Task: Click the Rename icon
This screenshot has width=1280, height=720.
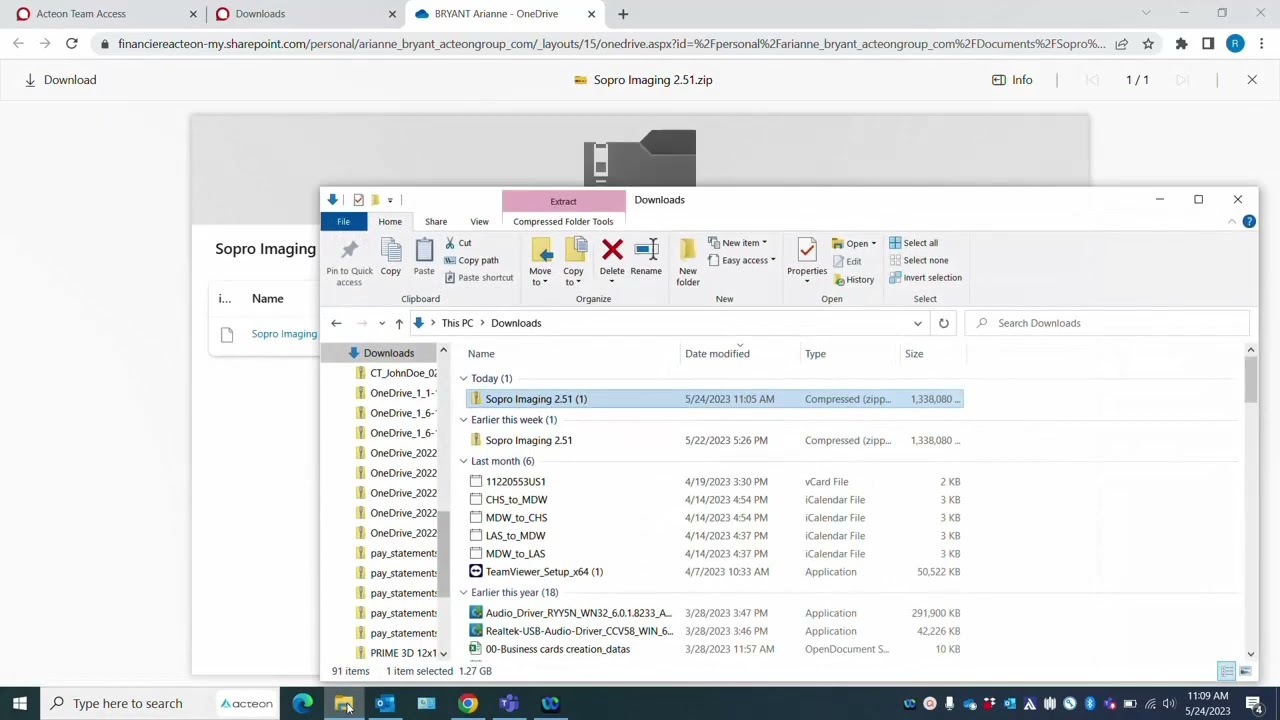Action: point(646,249)
